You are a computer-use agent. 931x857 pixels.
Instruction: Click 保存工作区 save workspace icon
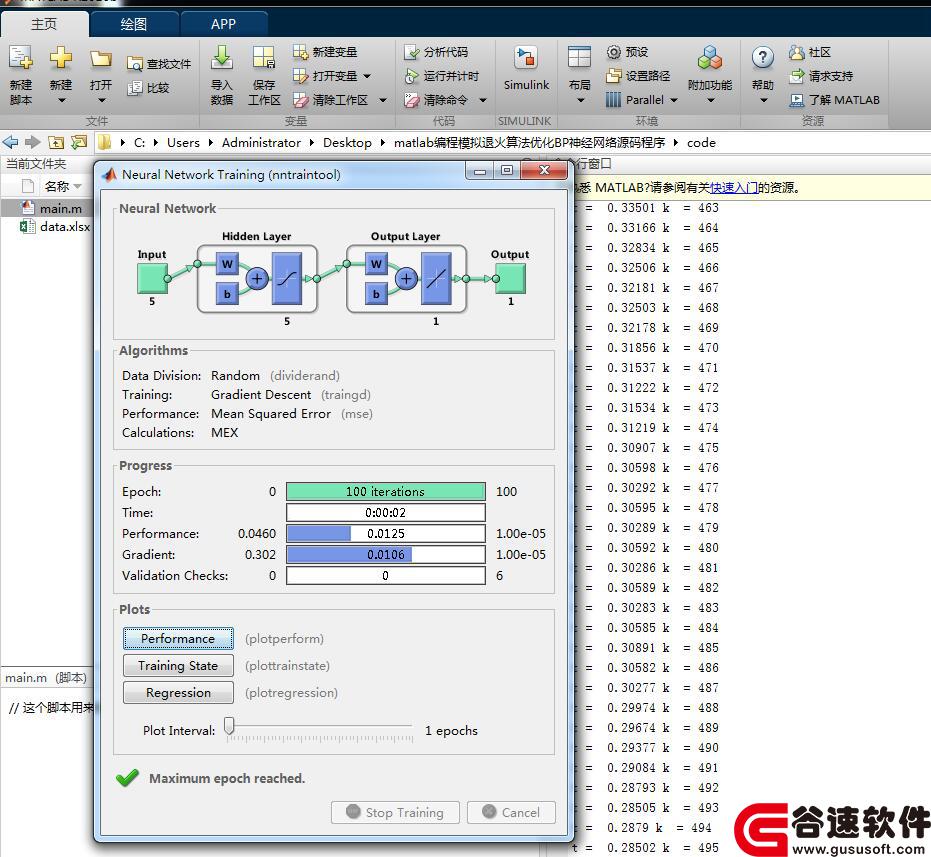[264, 58]
